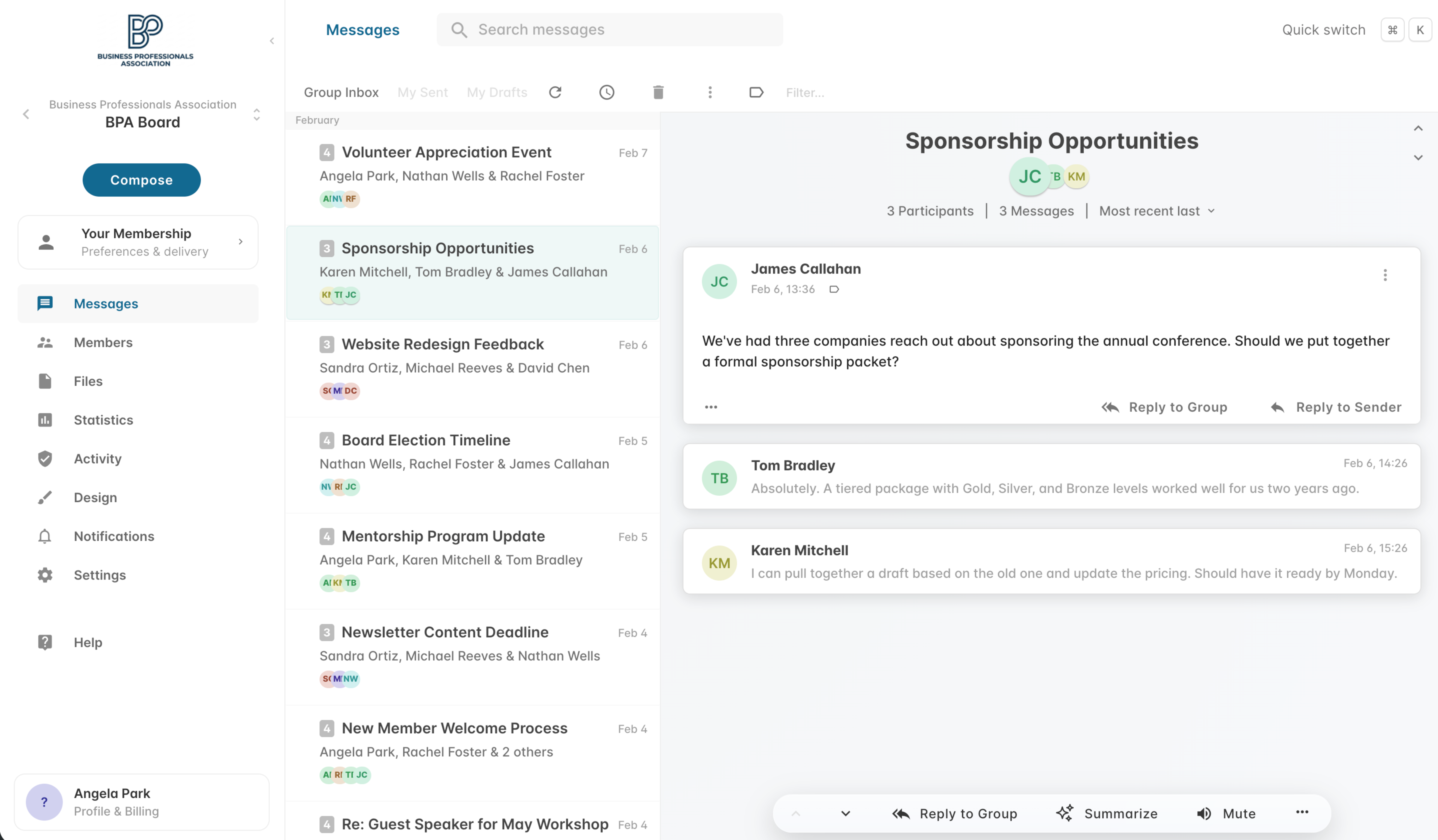The width and height of the screenshot is (1438, 840).
Task: Switch to the My Sent tab
Action: point(422,92)
